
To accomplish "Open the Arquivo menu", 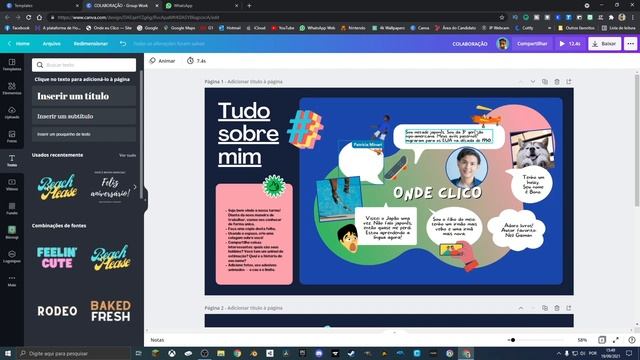I will click(51, 43).
